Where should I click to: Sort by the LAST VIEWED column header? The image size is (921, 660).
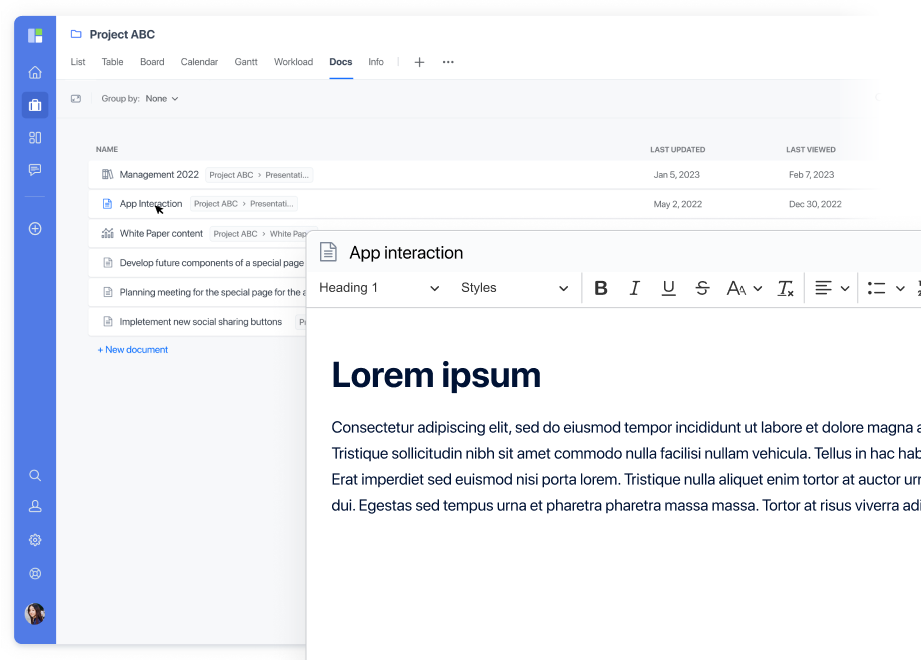811,150
